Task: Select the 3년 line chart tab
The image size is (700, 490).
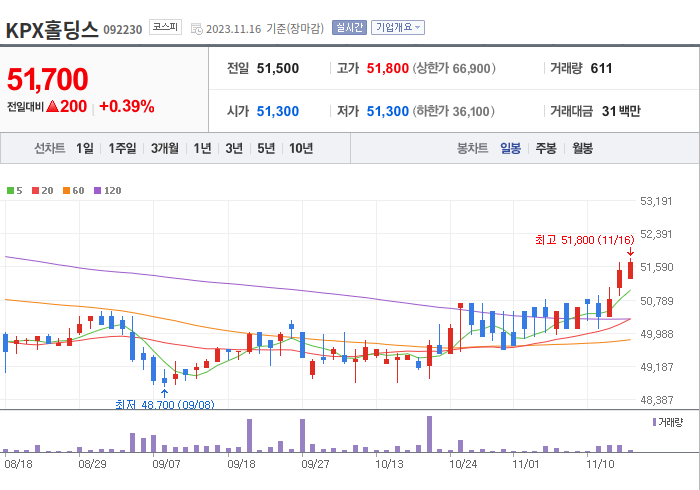Action: click(234, 148)
